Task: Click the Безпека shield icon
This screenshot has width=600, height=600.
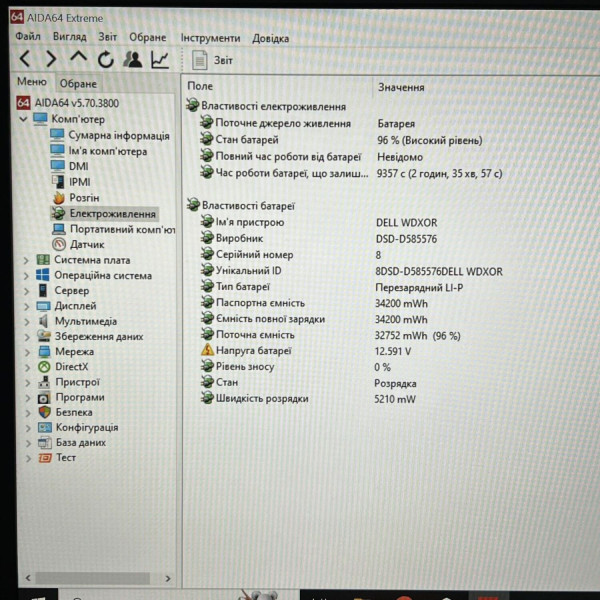Action: coord(44,412)
